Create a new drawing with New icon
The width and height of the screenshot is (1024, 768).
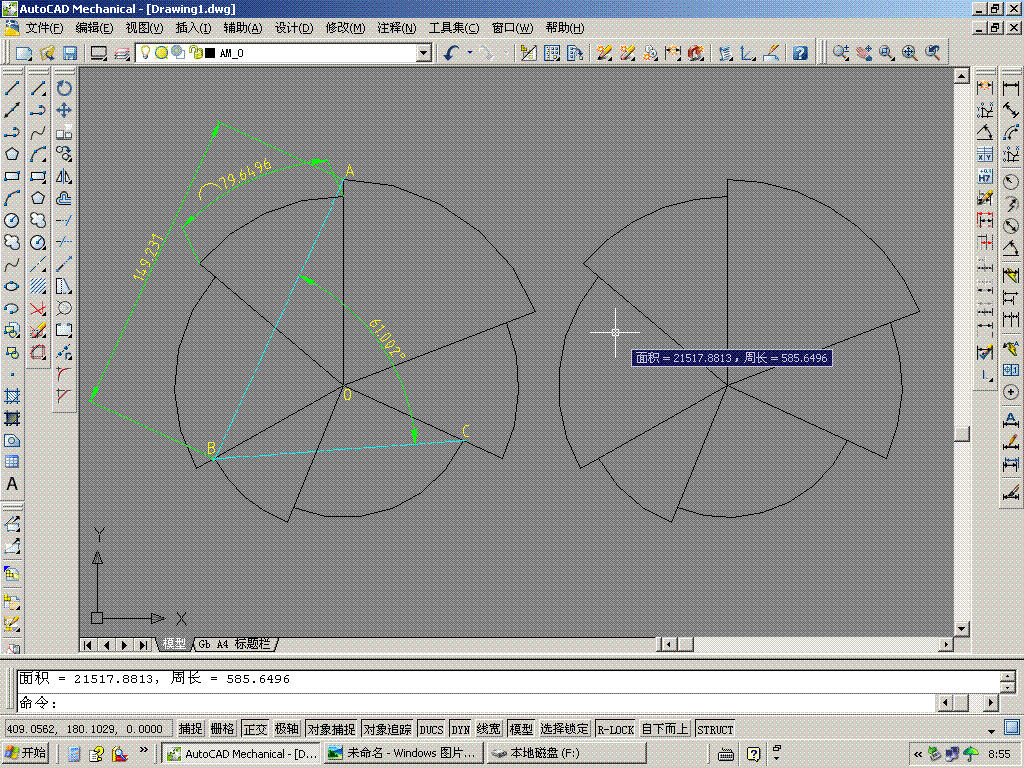pyautogui.click(x=24, y=53)
